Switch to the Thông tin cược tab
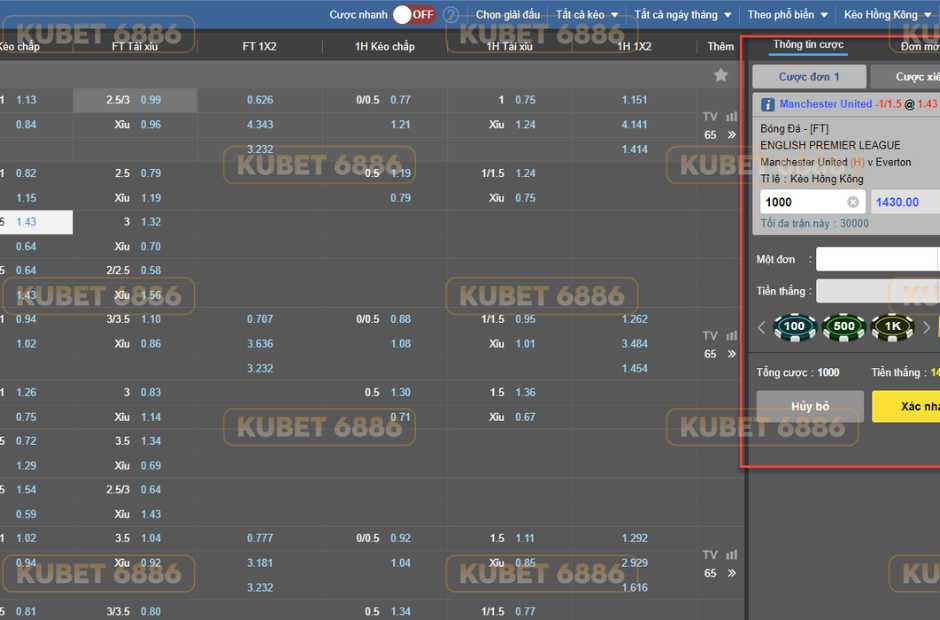 808,44
